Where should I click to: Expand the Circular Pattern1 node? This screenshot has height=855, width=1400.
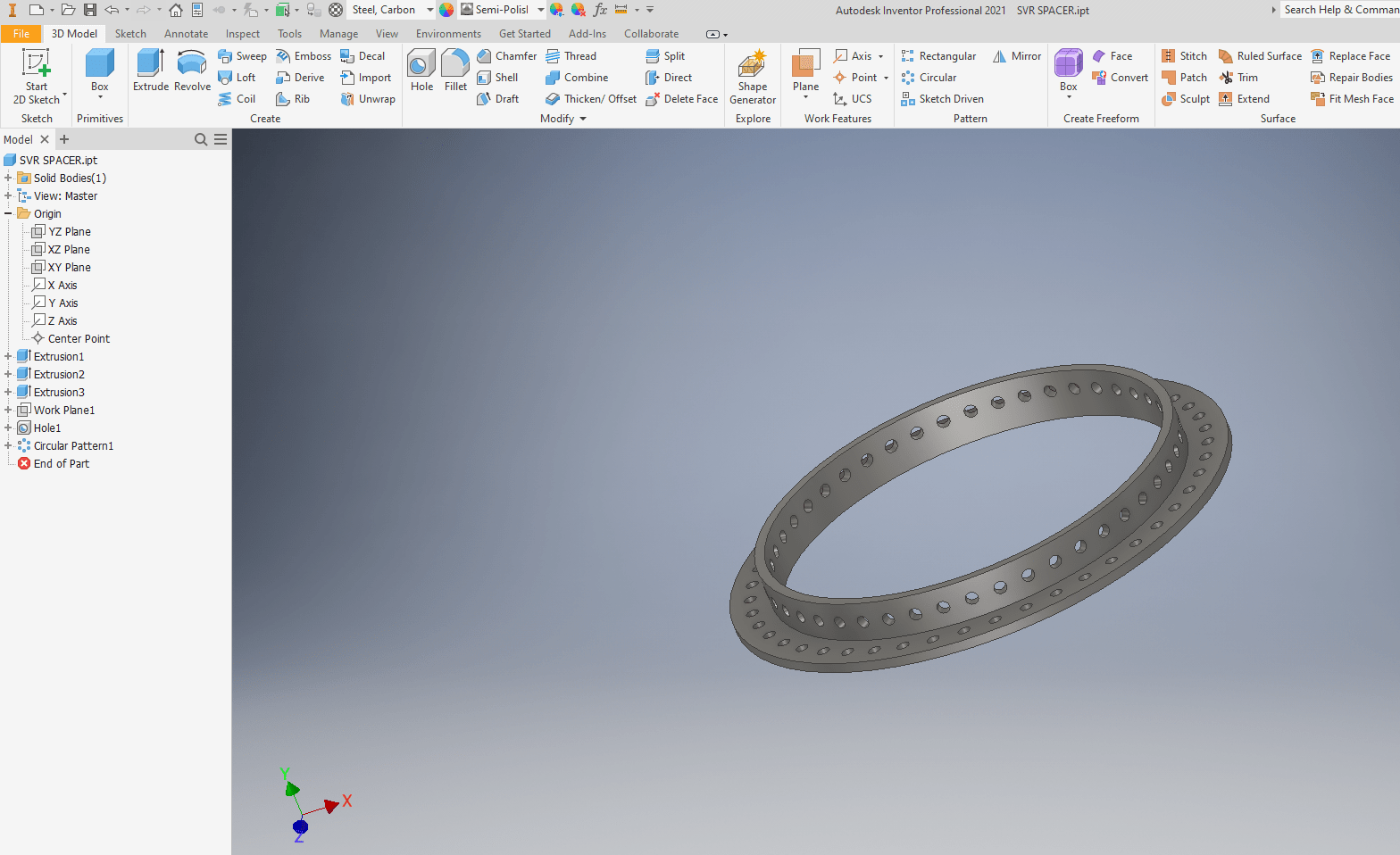pos(8,445)
